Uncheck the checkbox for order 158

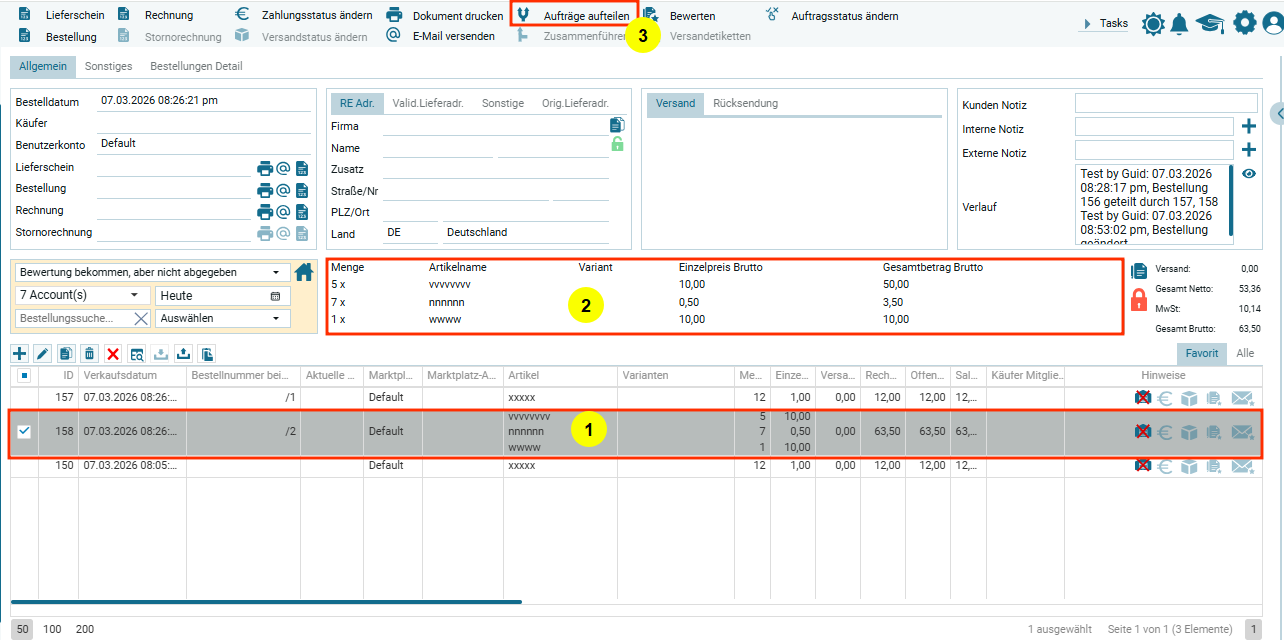coord(25,432)
